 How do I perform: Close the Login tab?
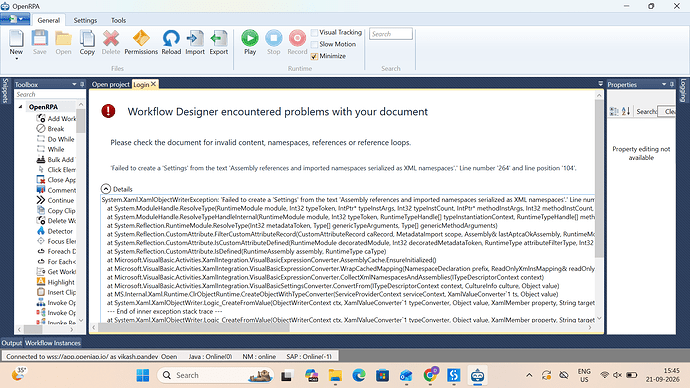[x=154, y=84]
